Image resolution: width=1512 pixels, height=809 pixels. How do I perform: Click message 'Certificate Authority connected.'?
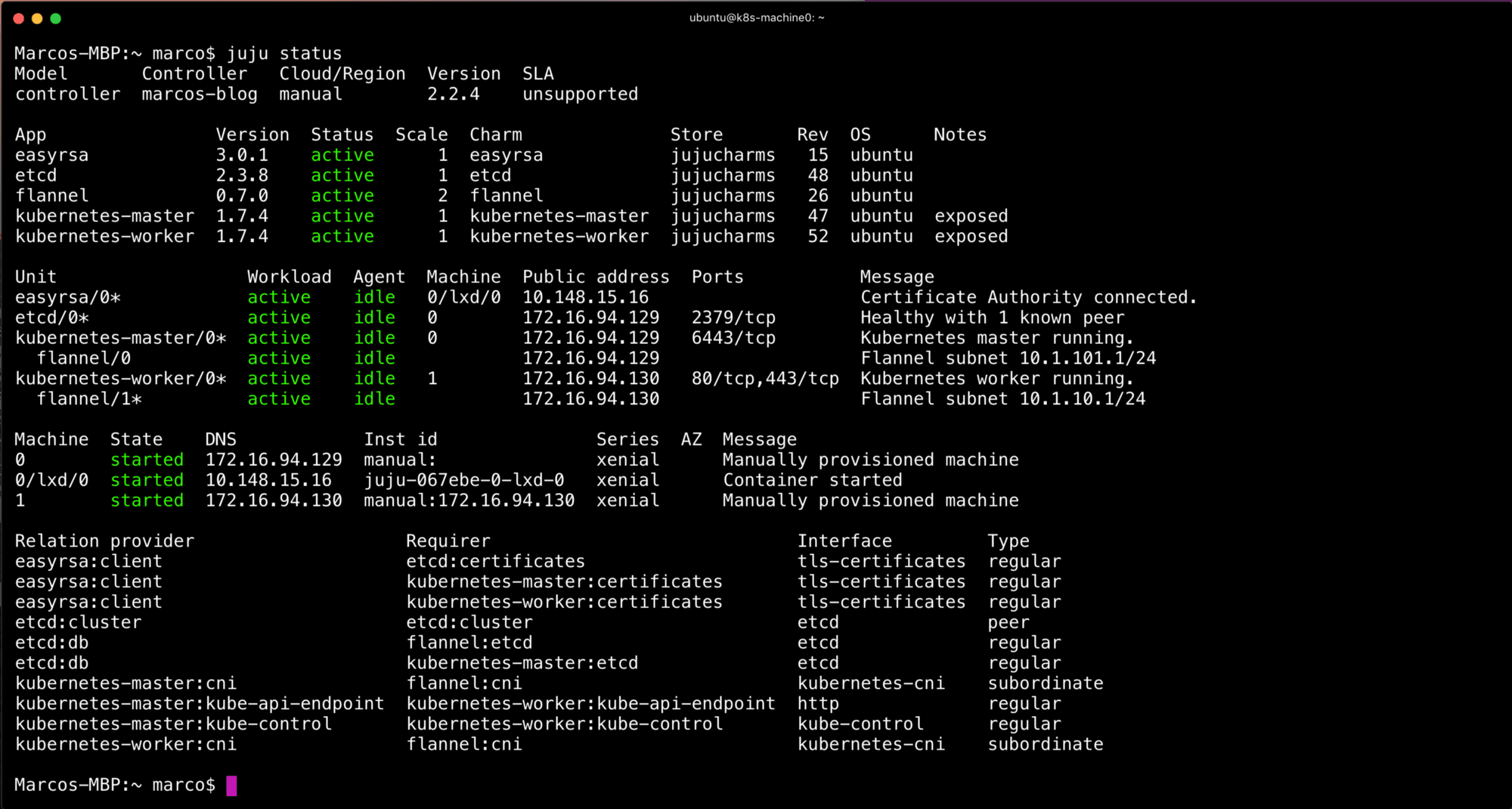[1029, 298]
